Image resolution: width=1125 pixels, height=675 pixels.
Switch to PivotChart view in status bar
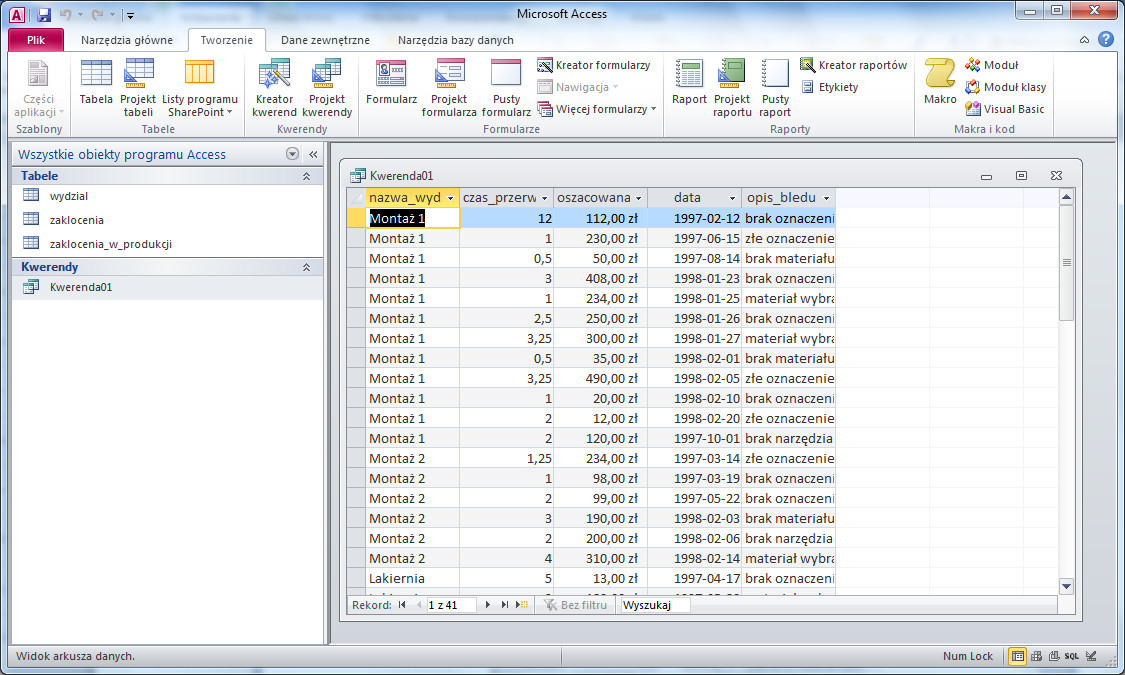point(1054,656)
